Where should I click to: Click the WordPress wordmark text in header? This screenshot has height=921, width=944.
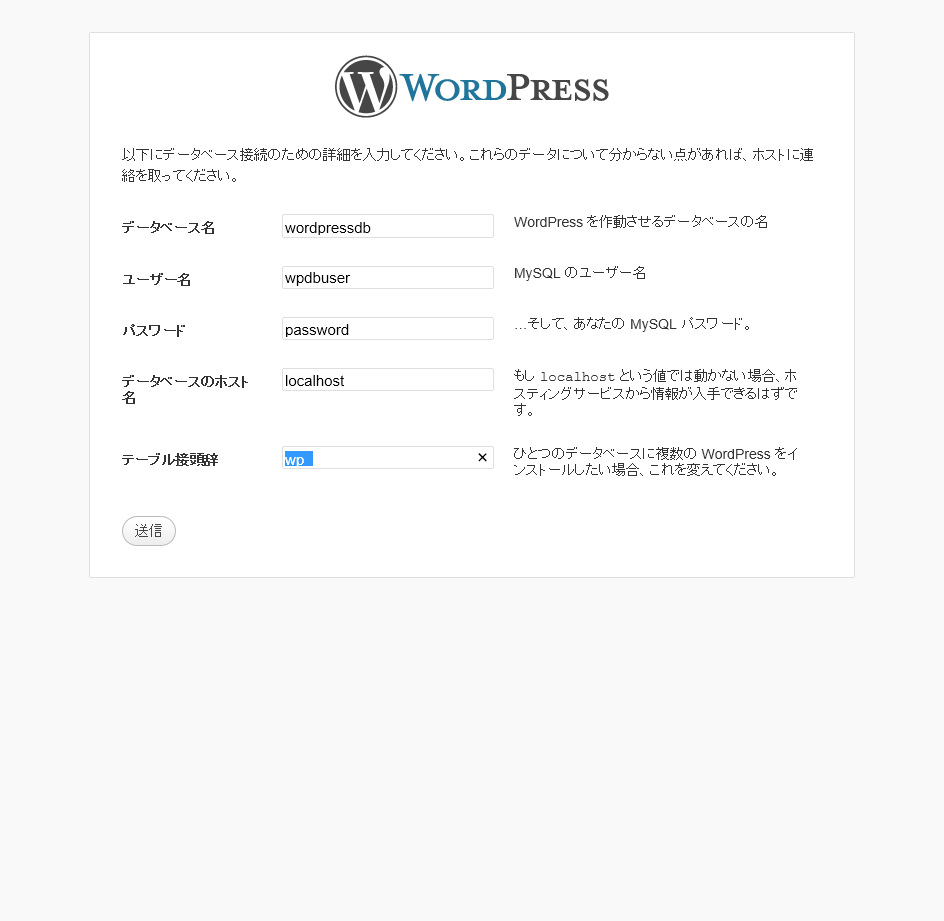pos(505,88)
